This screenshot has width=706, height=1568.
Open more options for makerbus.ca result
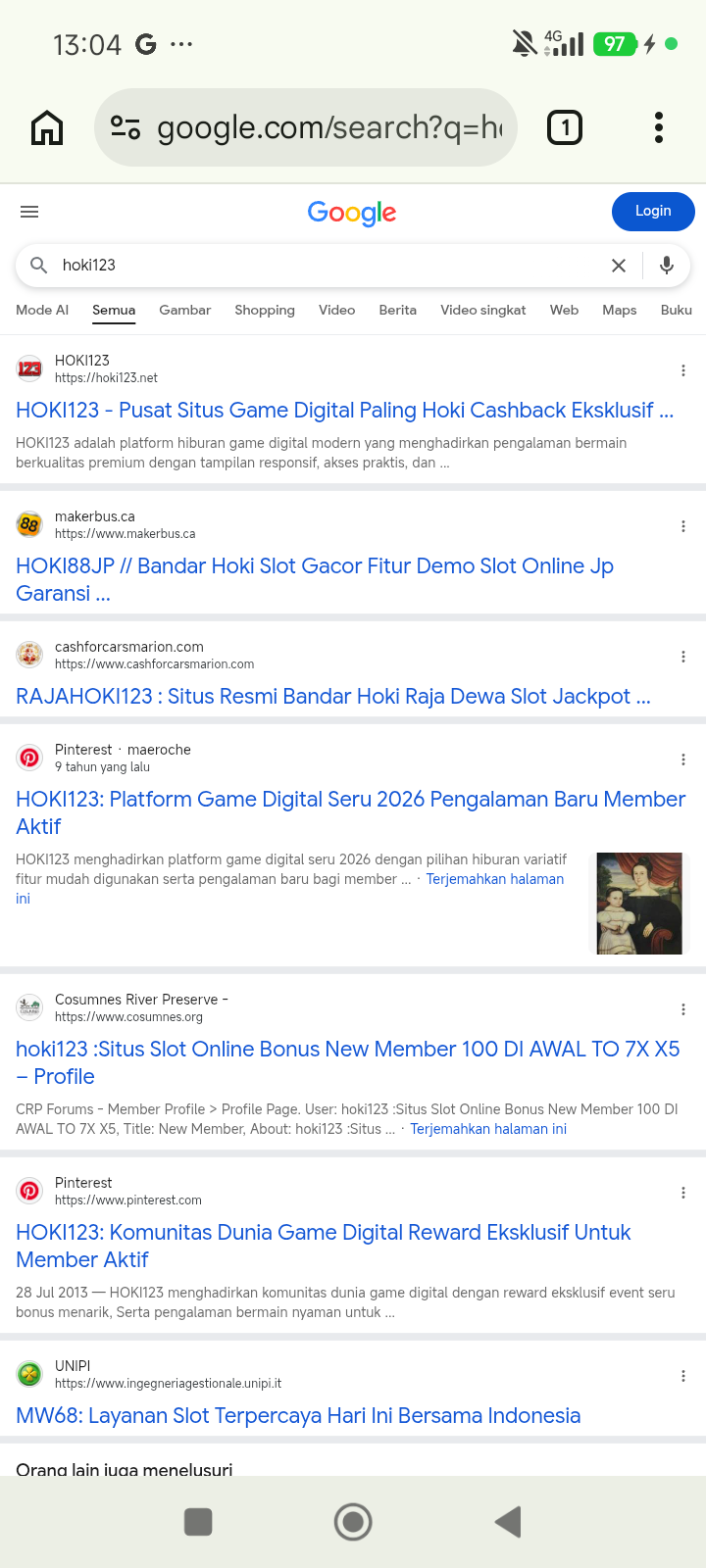pyautogui.click(x=683, y=526)
